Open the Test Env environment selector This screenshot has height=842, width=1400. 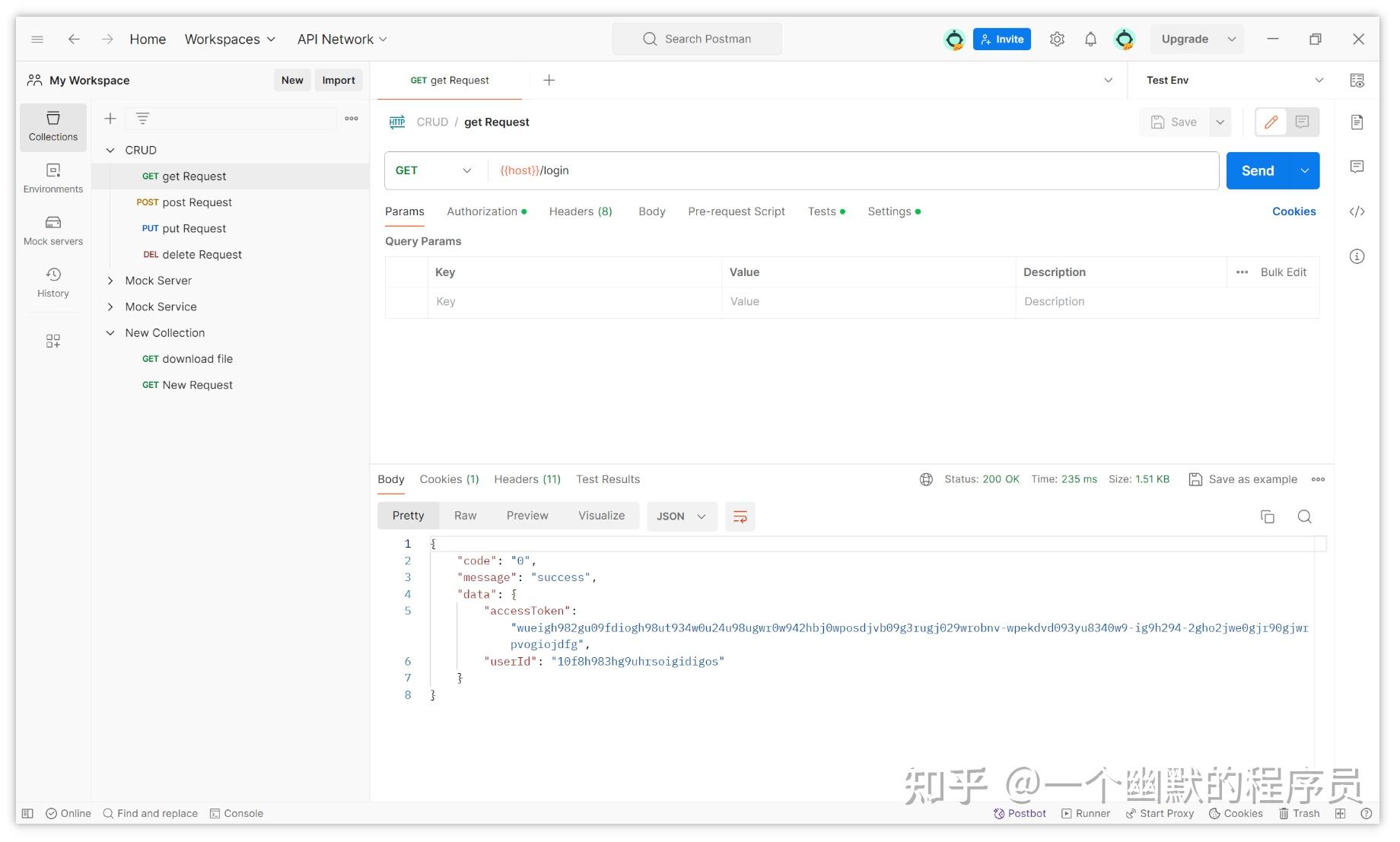(x=1231, y=80)
